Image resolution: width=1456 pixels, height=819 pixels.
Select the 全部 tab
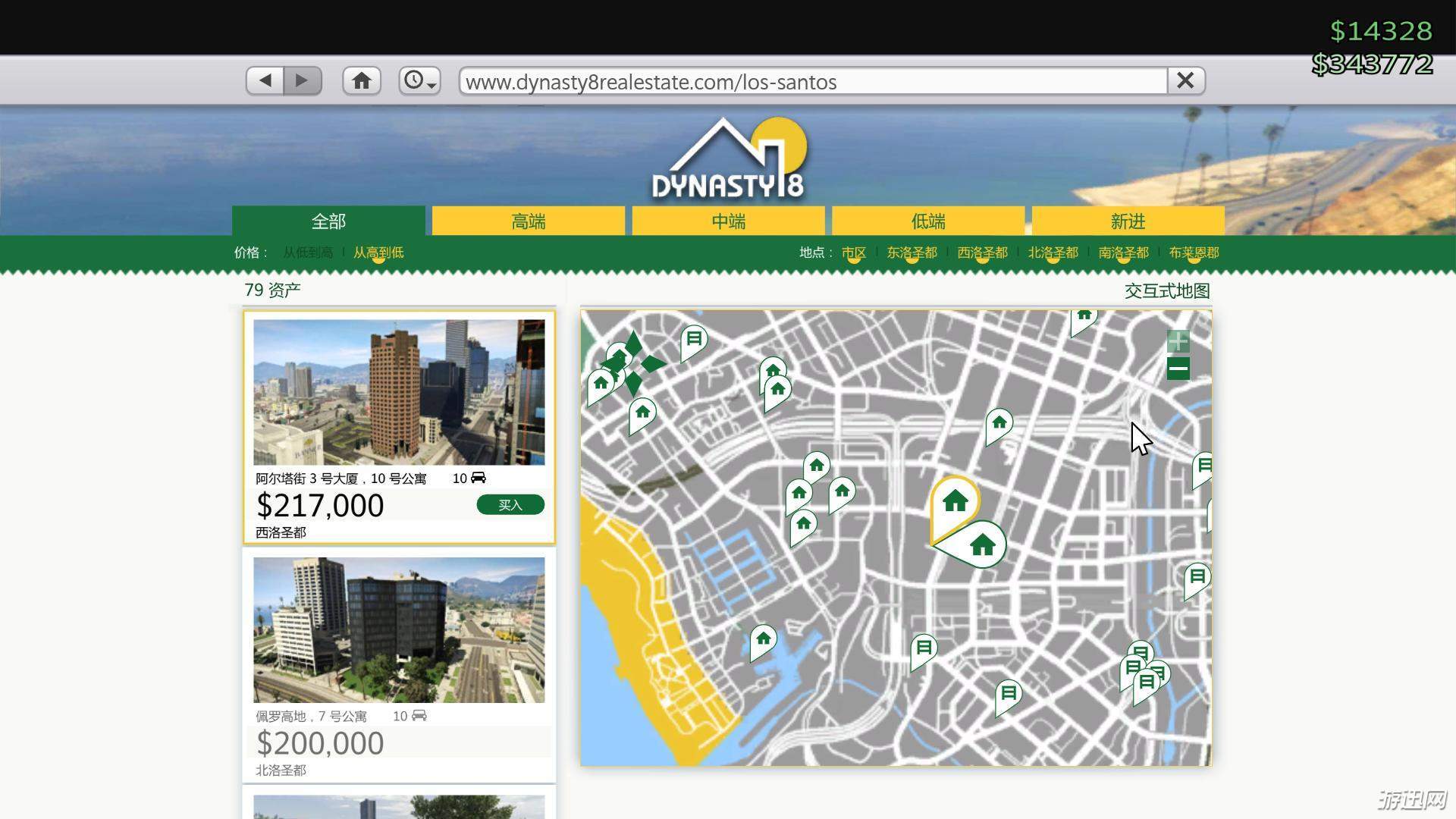328,221
